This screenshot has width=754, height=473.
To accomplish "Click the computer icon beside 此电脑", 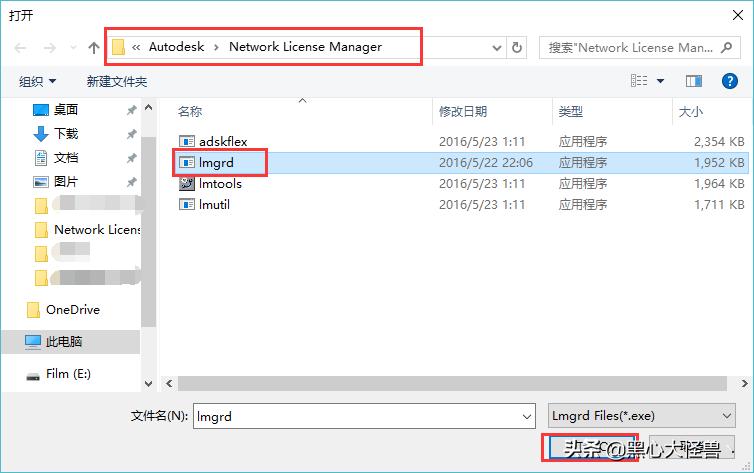I will point(33,342).
